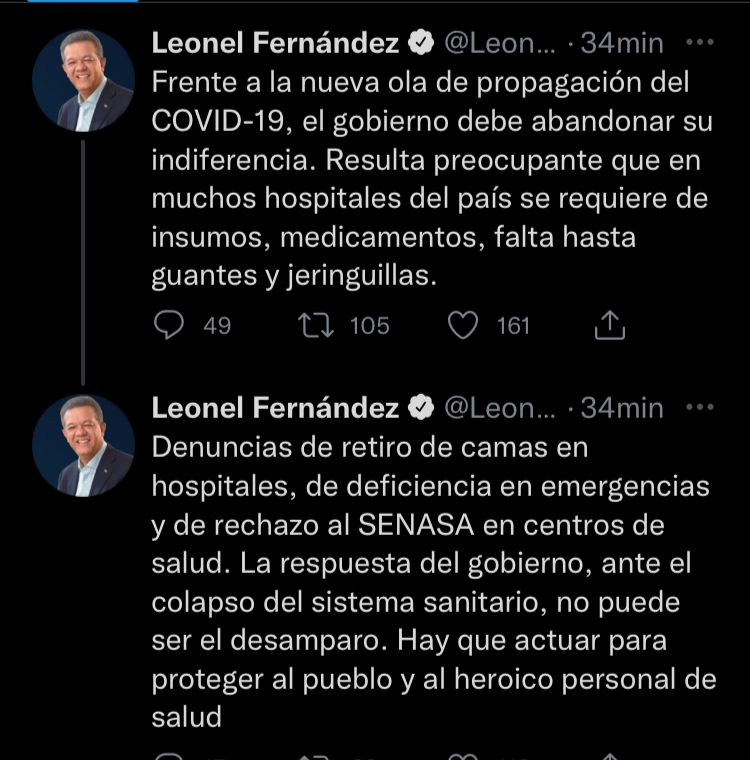The width and height of the screenshot is (750, 760).
Task: Click the 34min timestamp on the first tweet
Action: pos(622,43)
